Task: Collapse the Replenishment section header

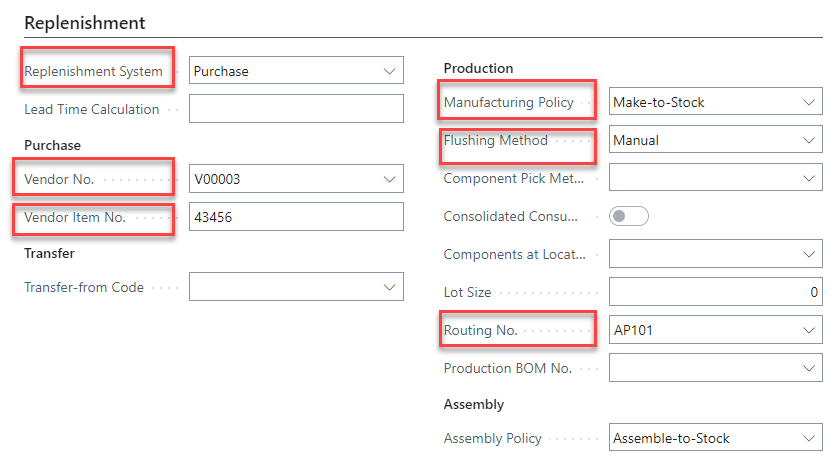Action: (x=85, y=22)
